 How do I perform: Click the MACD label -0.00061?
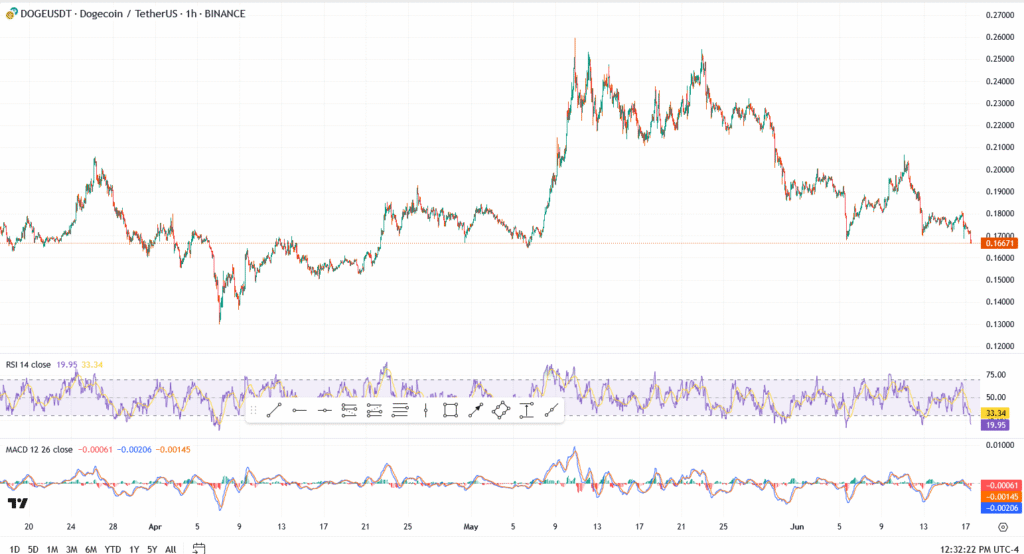[1001, 485]
